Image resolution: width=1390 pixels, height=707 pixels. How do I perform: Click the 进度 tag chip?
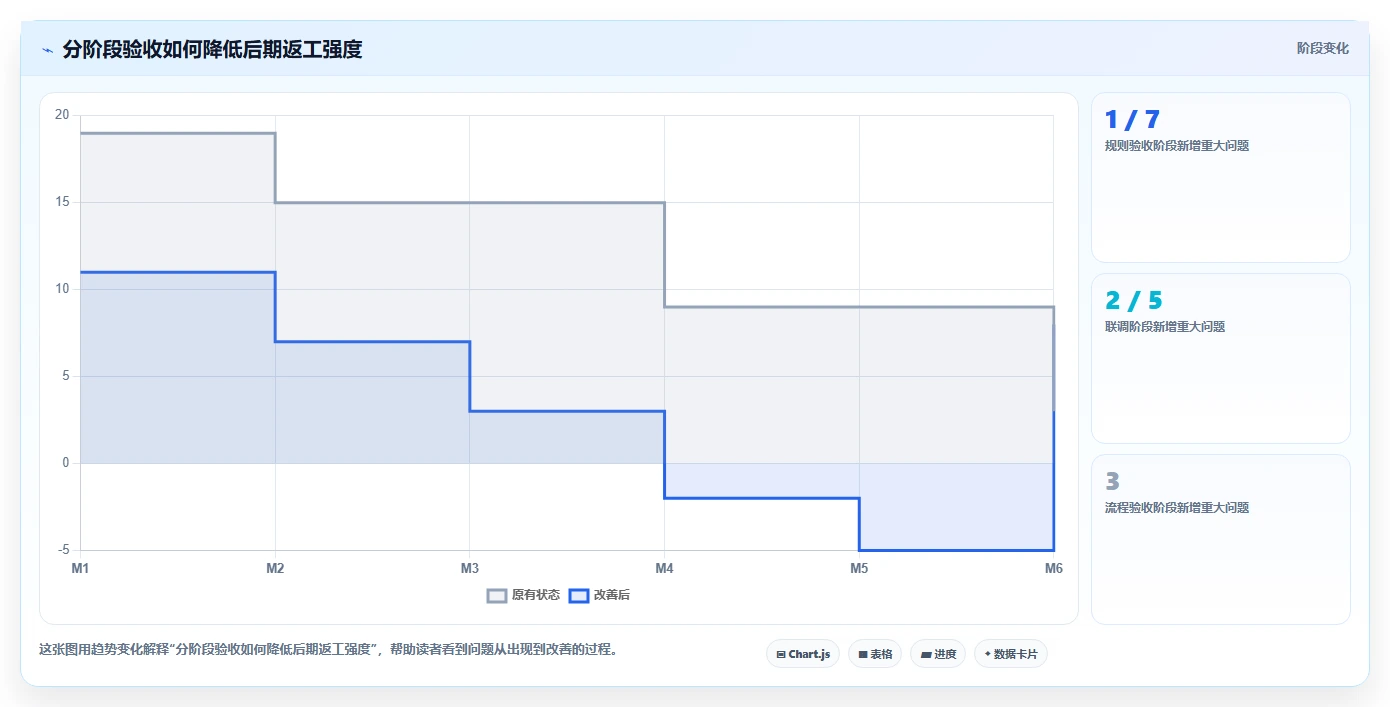pyautogui.click(x=938, y=654)
